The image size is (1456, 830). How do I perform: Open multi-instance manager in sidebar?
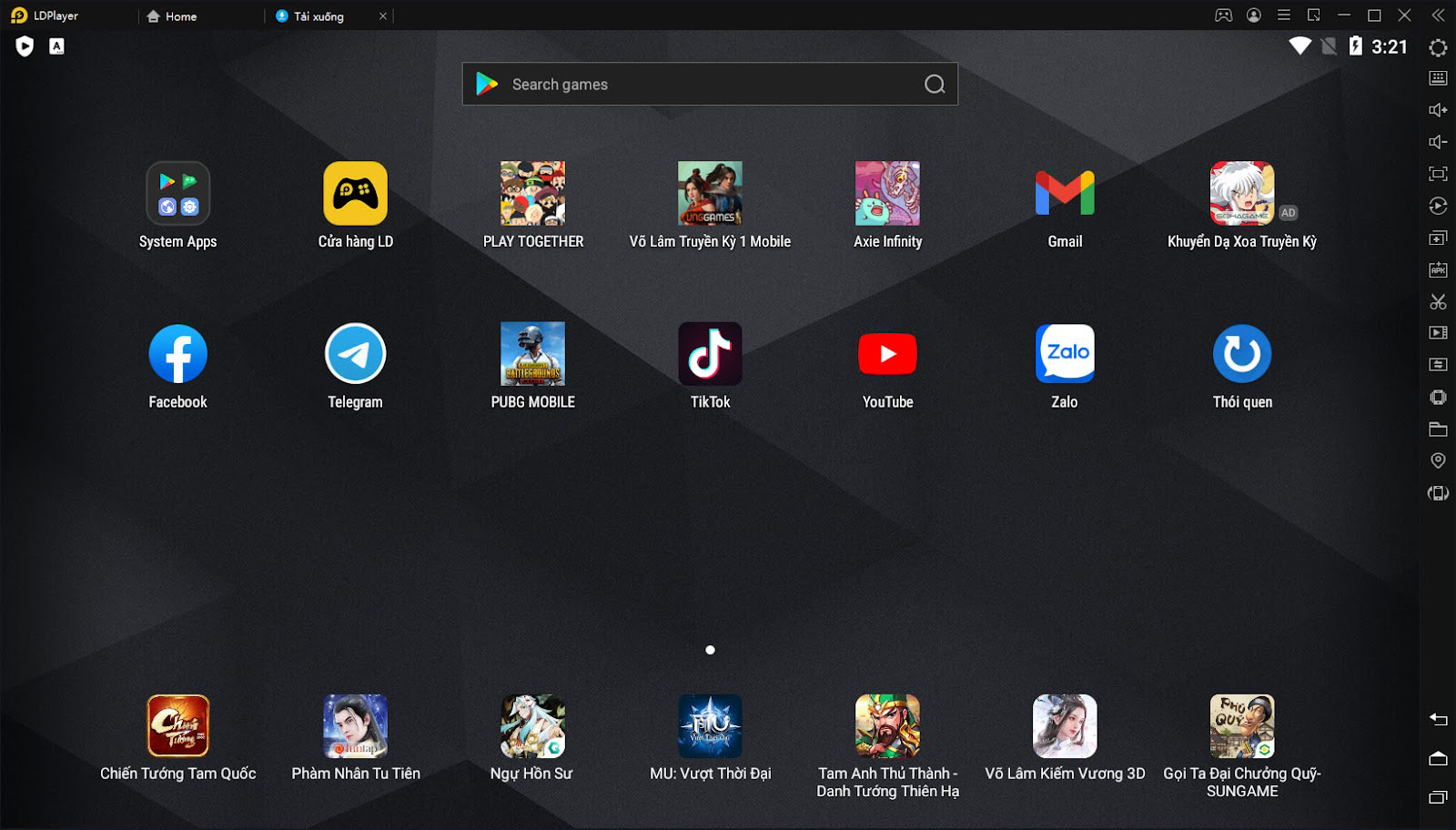pyautogui.click(x=1438, y=238)
